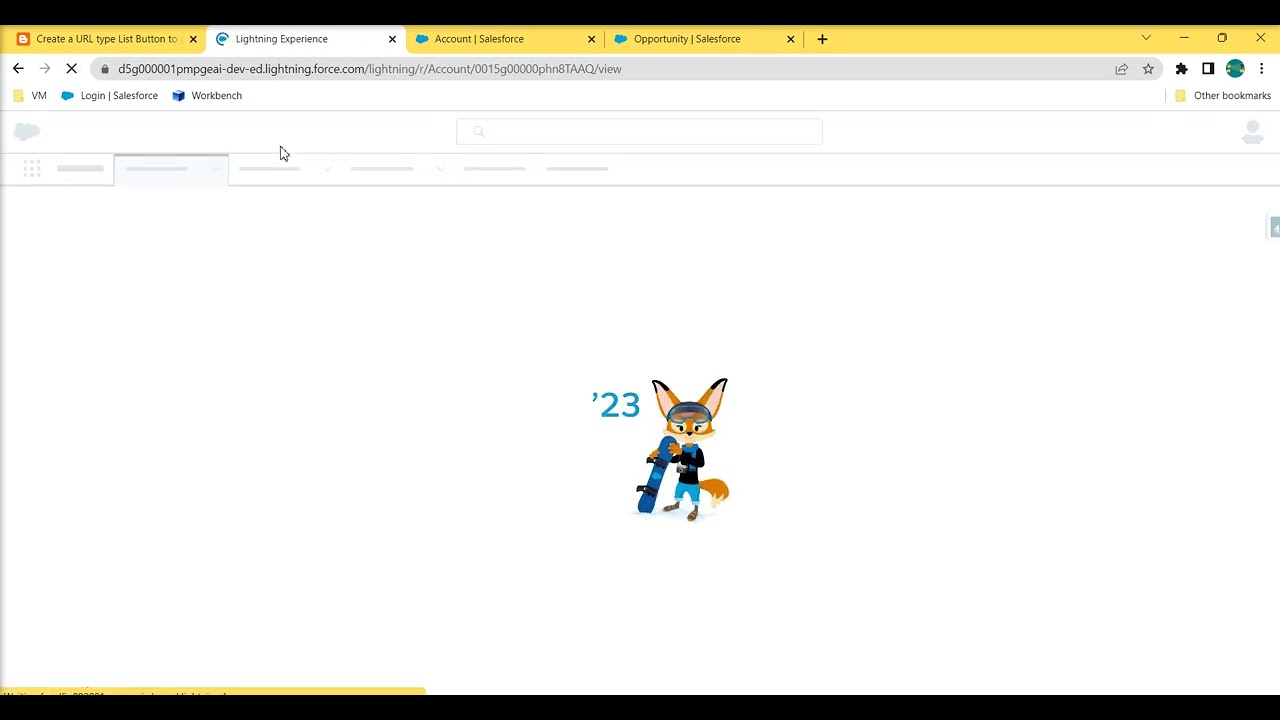Image resolution: width=1280 pixels, height=720 pixels.
Task: Open the Chrome profile avatar
Action: (x=1235, y=69)
